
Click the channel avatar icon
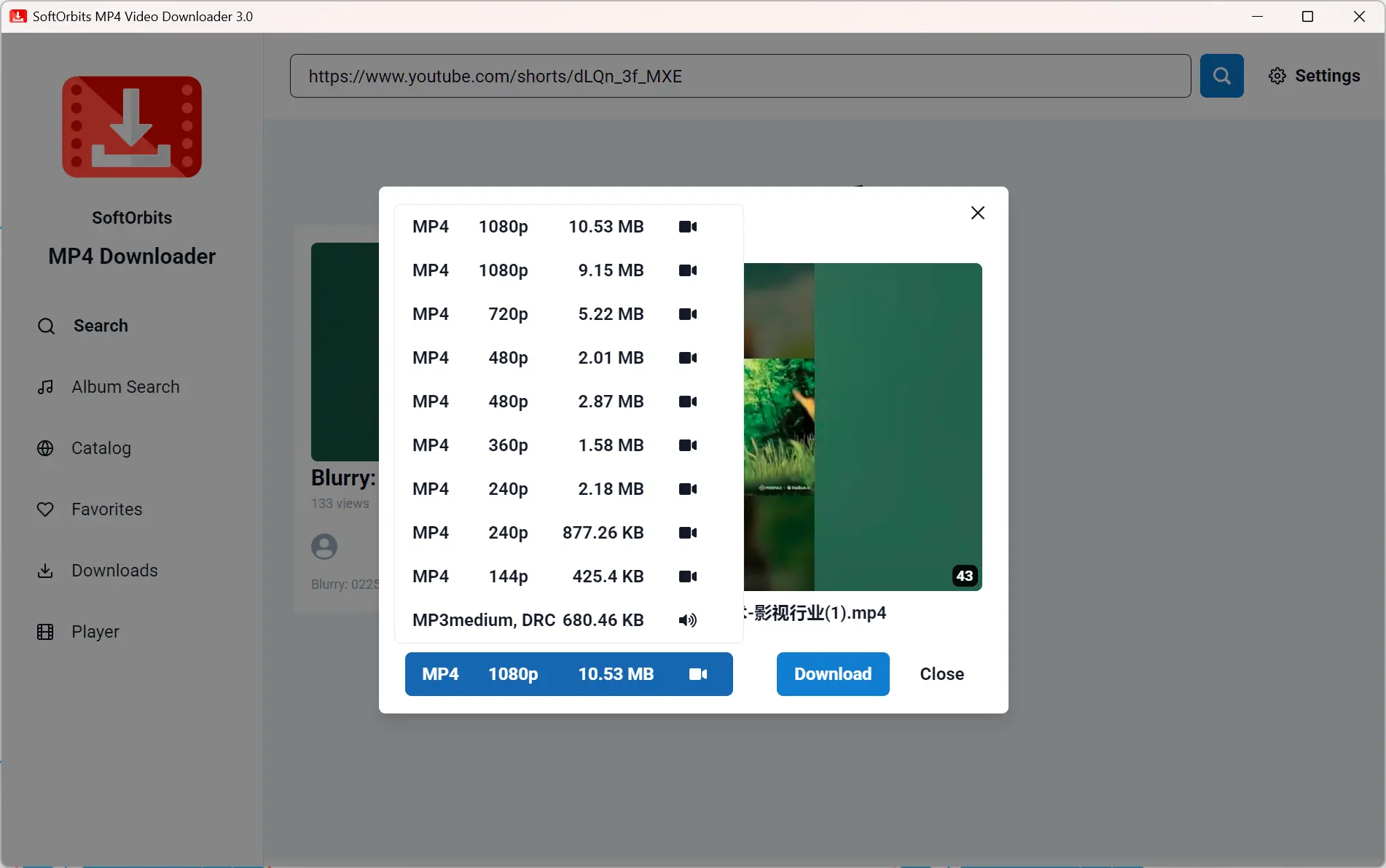[x=324, y=547]
